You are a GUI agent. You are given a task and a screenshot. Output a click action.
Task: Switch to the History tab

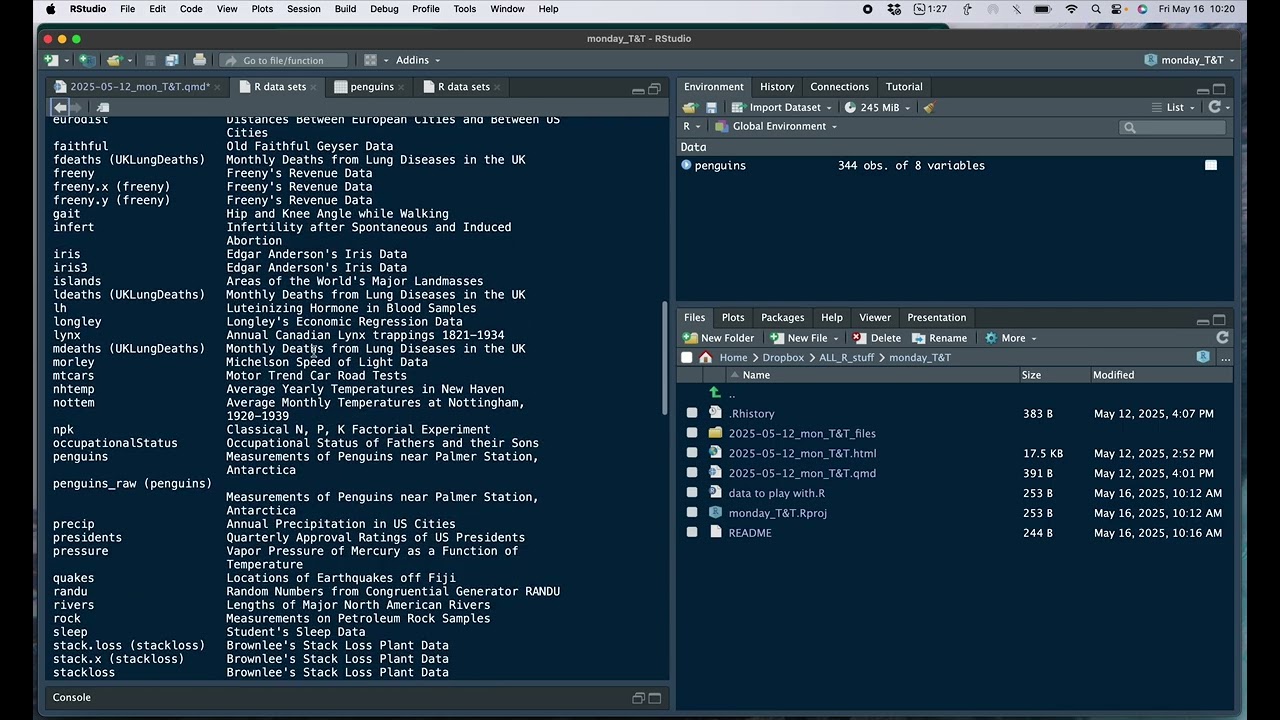[777, 87]
